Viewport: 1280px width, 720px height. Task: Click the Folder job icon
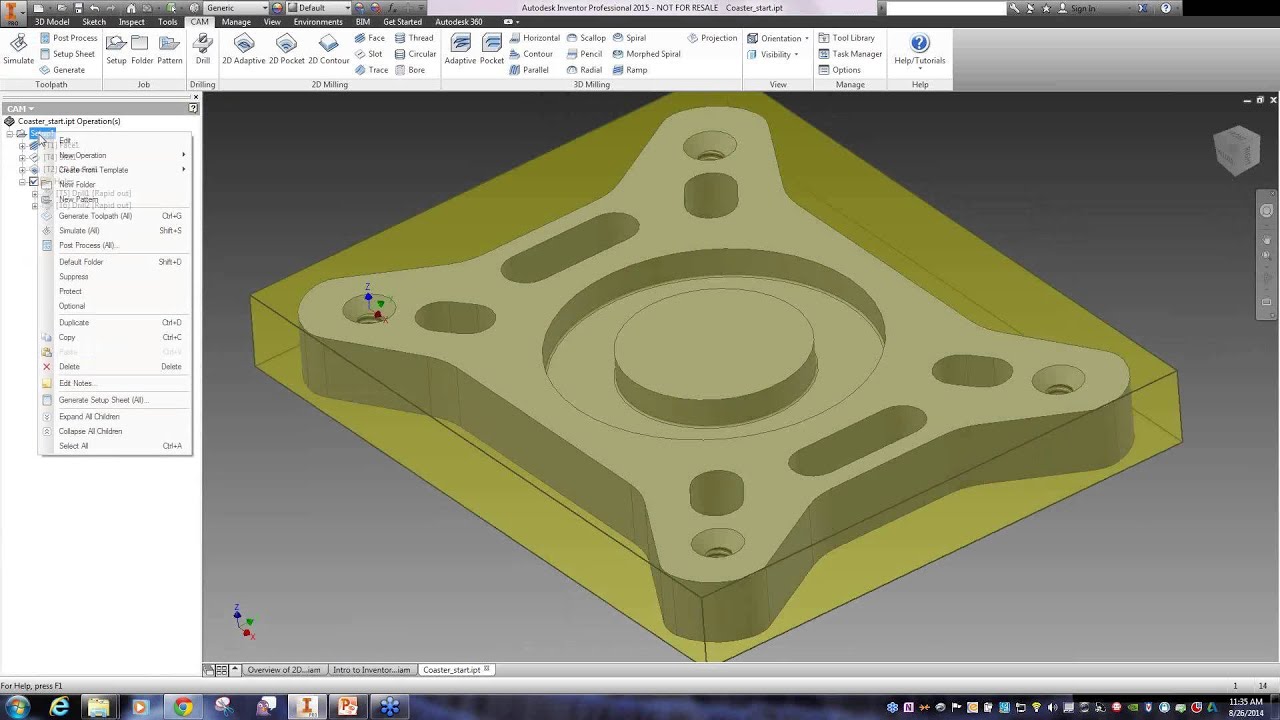tap(142, 50)
